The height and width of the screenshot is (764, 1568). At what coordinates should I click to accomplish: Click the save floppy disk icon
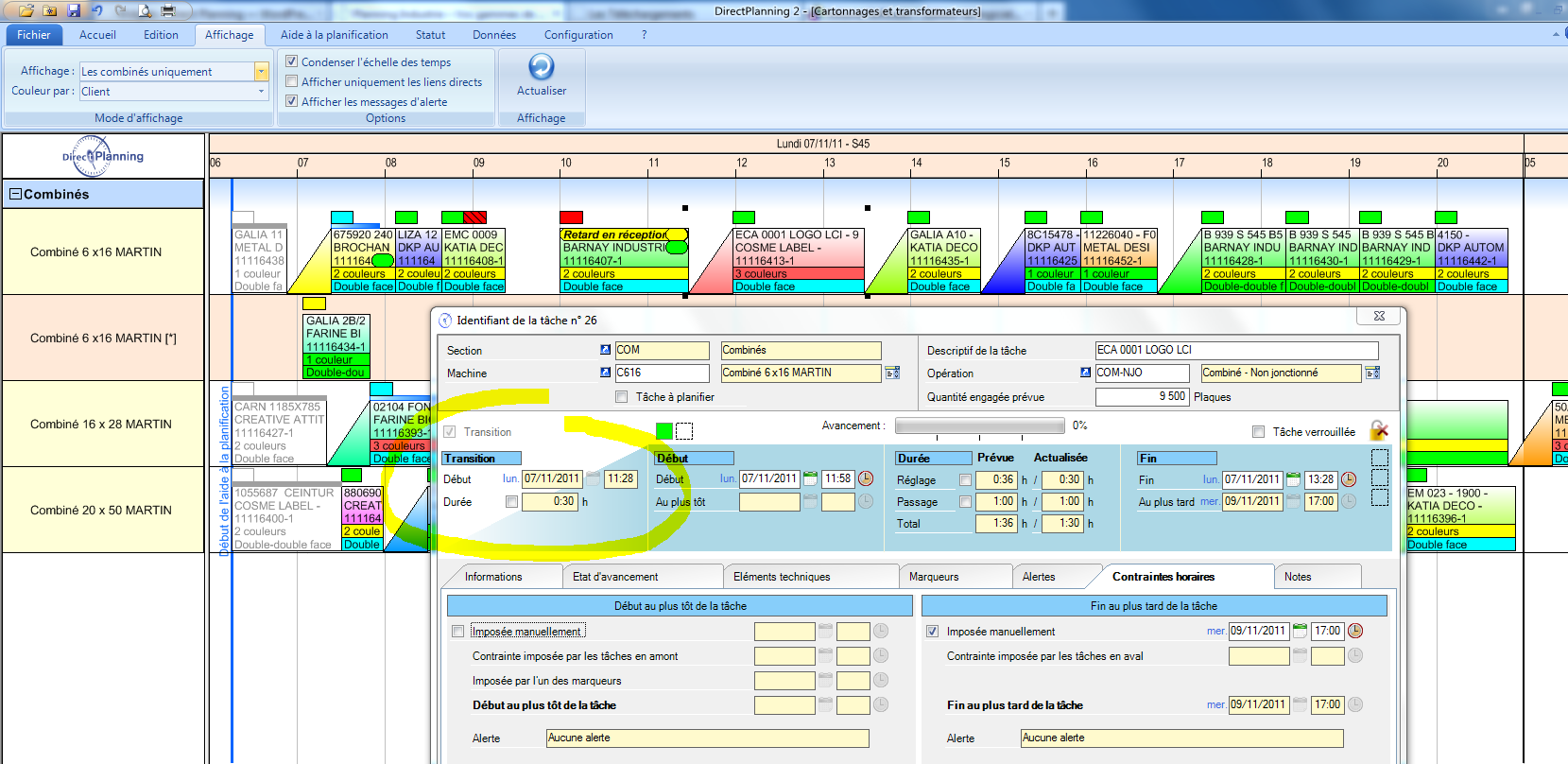(73, 10)
